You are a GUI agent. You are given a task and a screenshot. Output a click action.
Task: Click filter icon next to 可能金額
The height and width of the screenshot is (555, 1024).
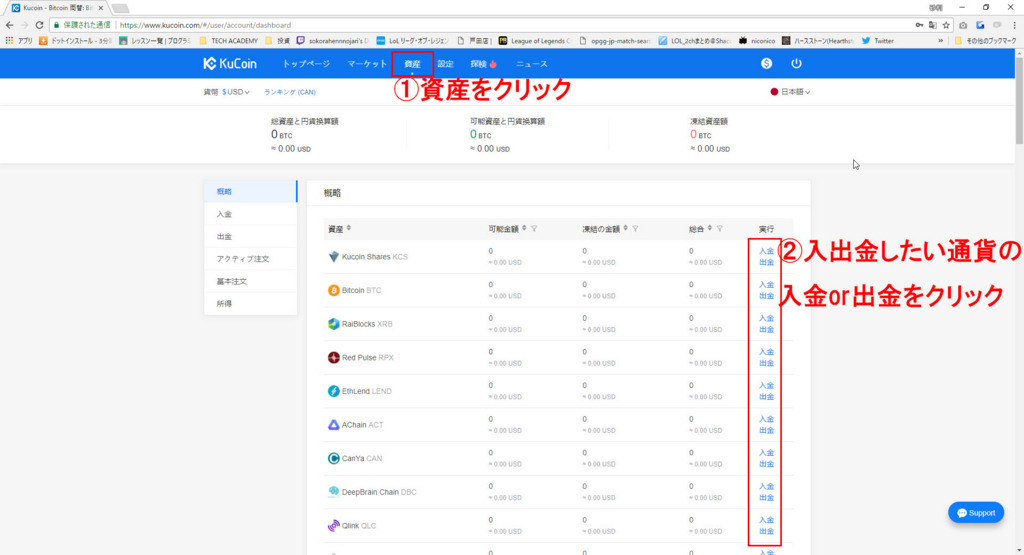pos(534,229)
